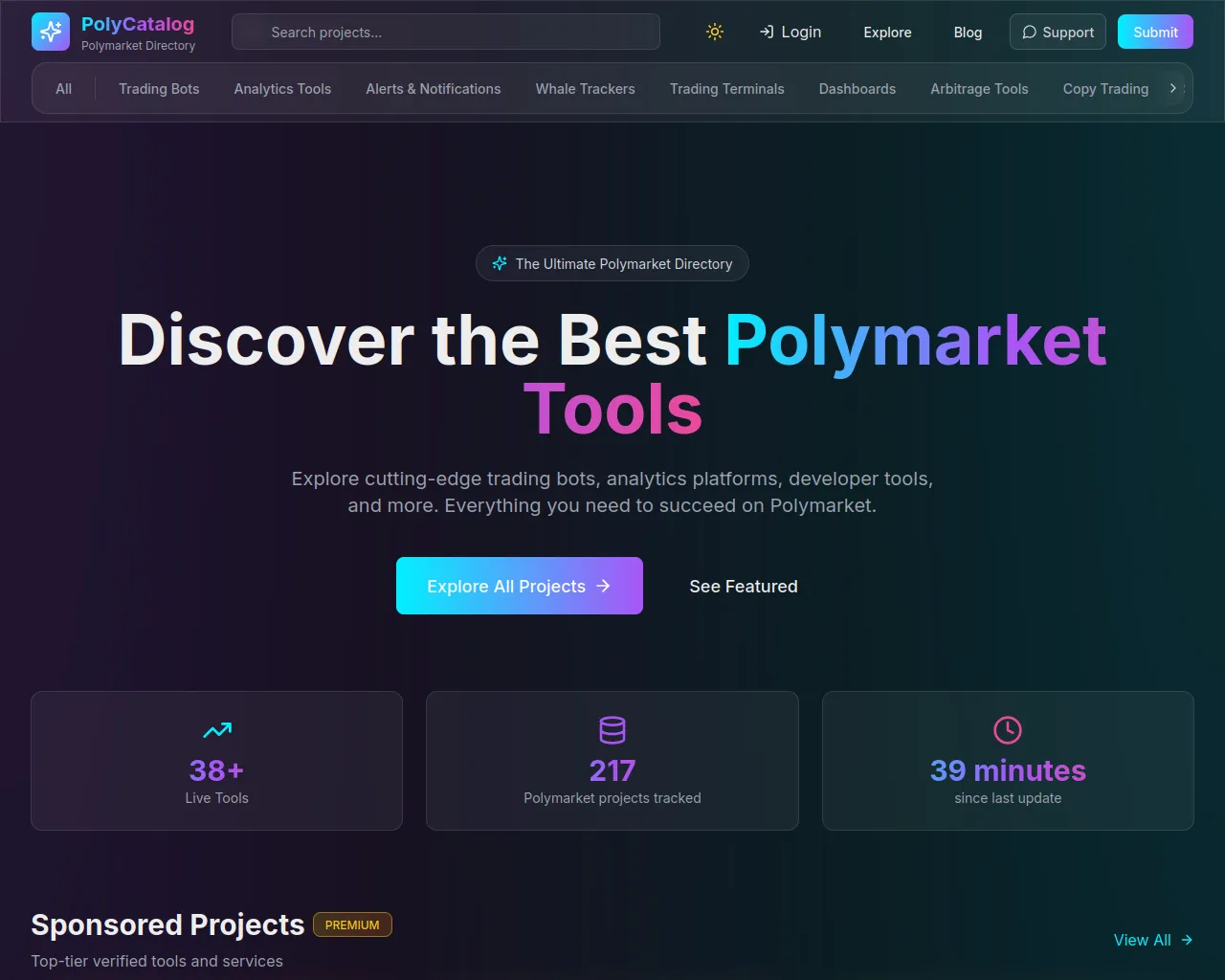Click the Submit button
The image size is (1225, 980).
click(x=1155, y=32)
